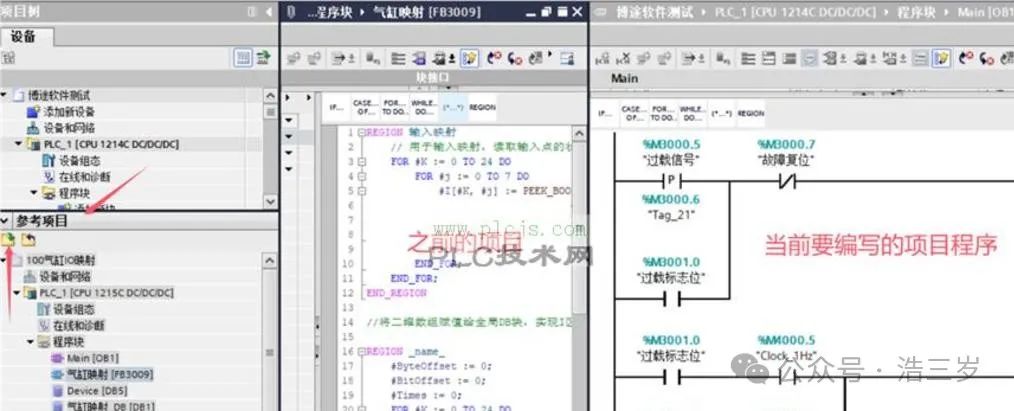Click the Main block title label

point(624,78)
